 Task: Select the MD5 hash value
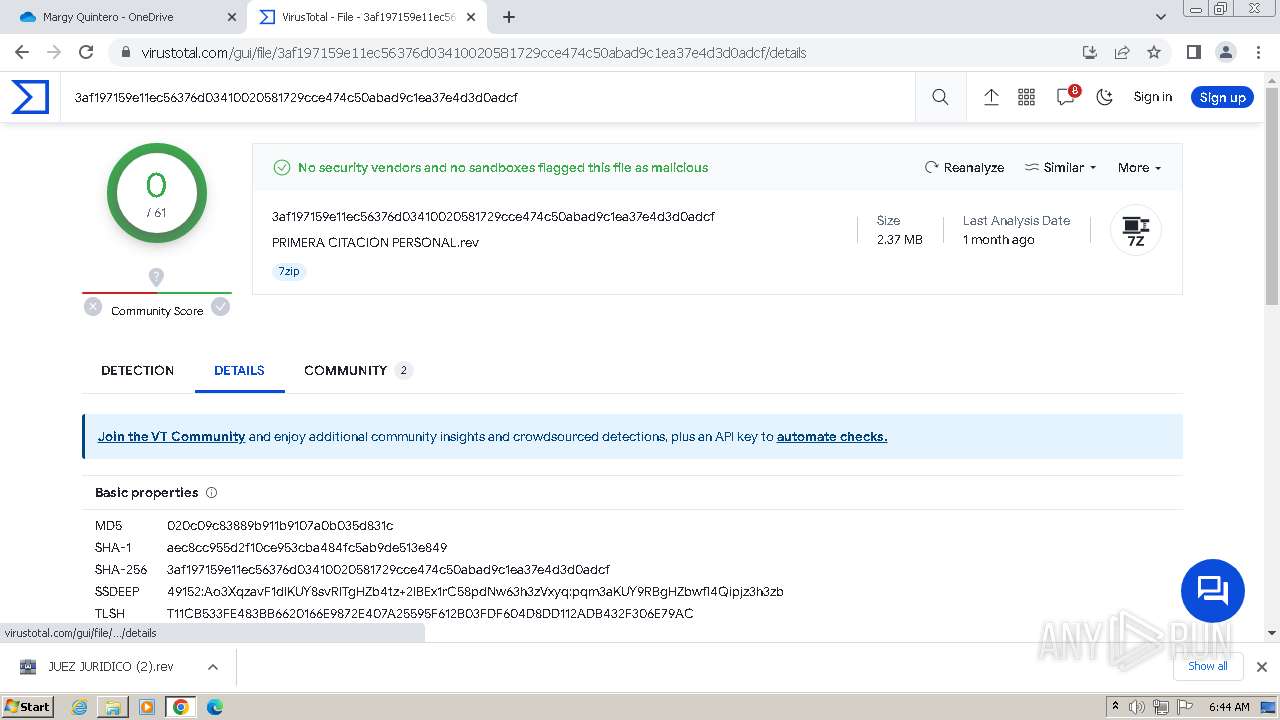coord(280,526)
